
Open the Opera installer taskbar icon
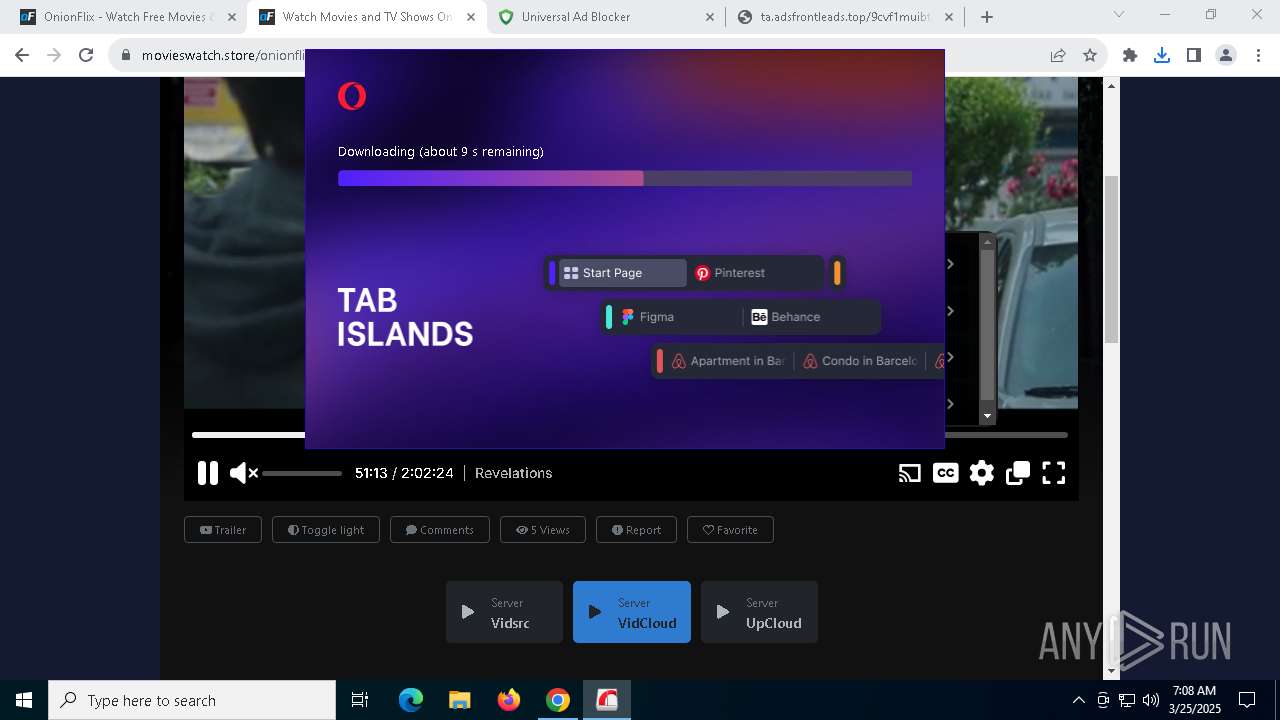(607, 700)
